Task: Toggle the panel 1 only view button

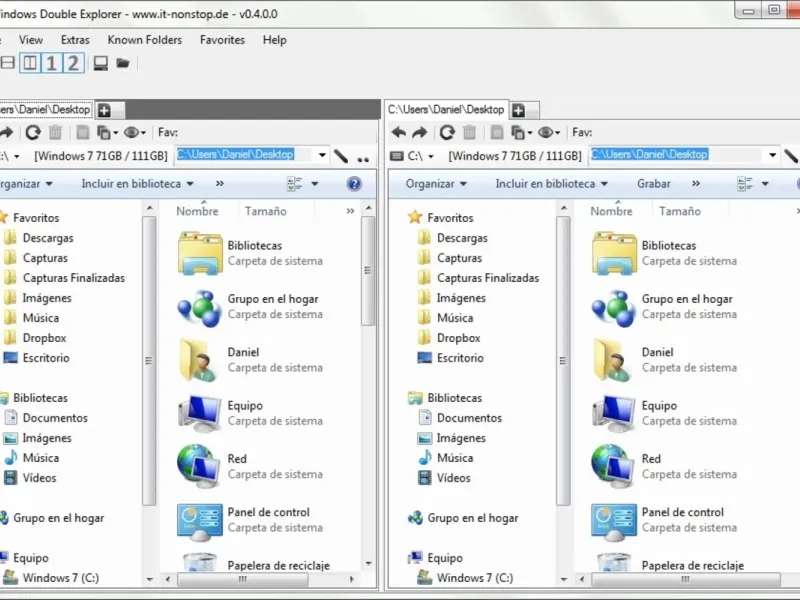Action: [52, 63]
